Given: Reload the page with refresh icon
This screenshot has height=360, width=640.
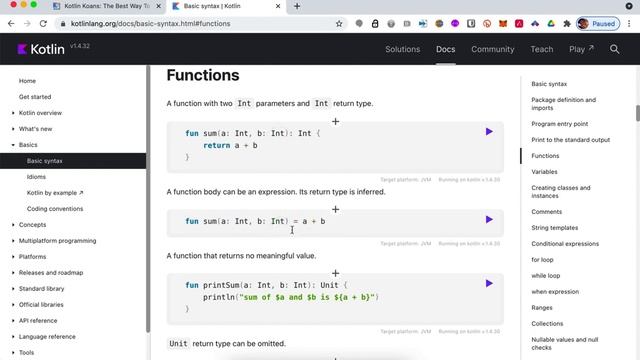Looking at the screenshot, I should coord(43,24).
